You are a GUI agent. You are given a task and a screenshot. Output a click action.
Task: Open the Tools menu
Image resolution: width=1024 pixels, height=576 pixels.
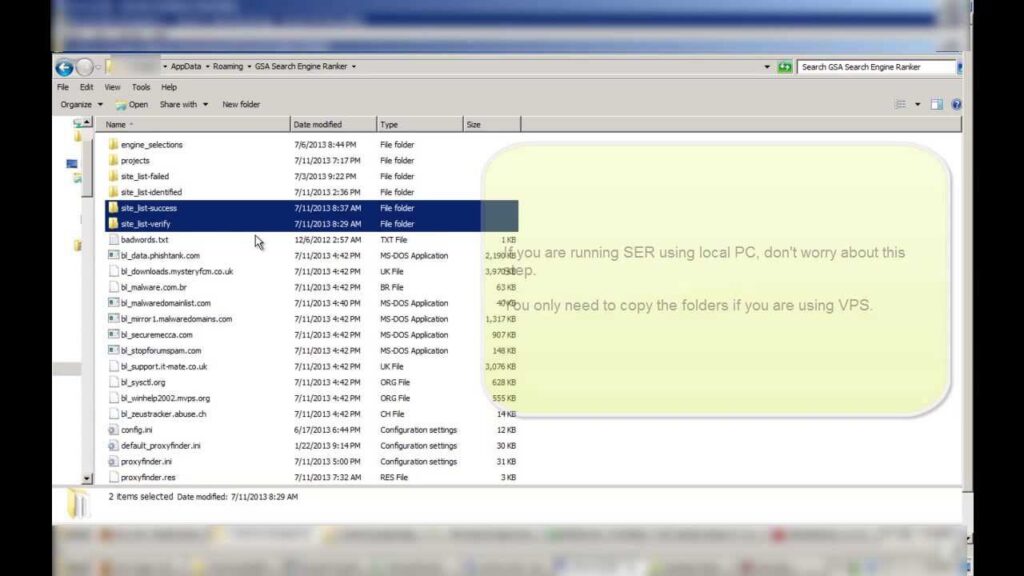pyautogui.click(x=140, y=87)
